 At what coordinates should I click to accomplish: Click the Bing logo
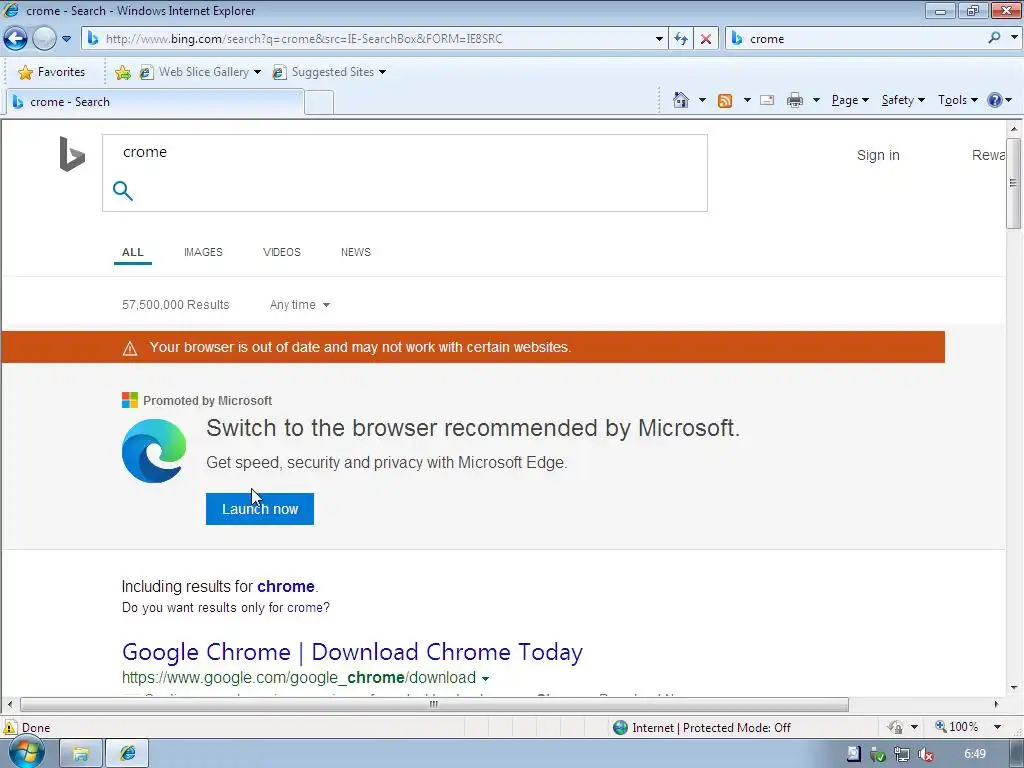[x=72, y=153]
